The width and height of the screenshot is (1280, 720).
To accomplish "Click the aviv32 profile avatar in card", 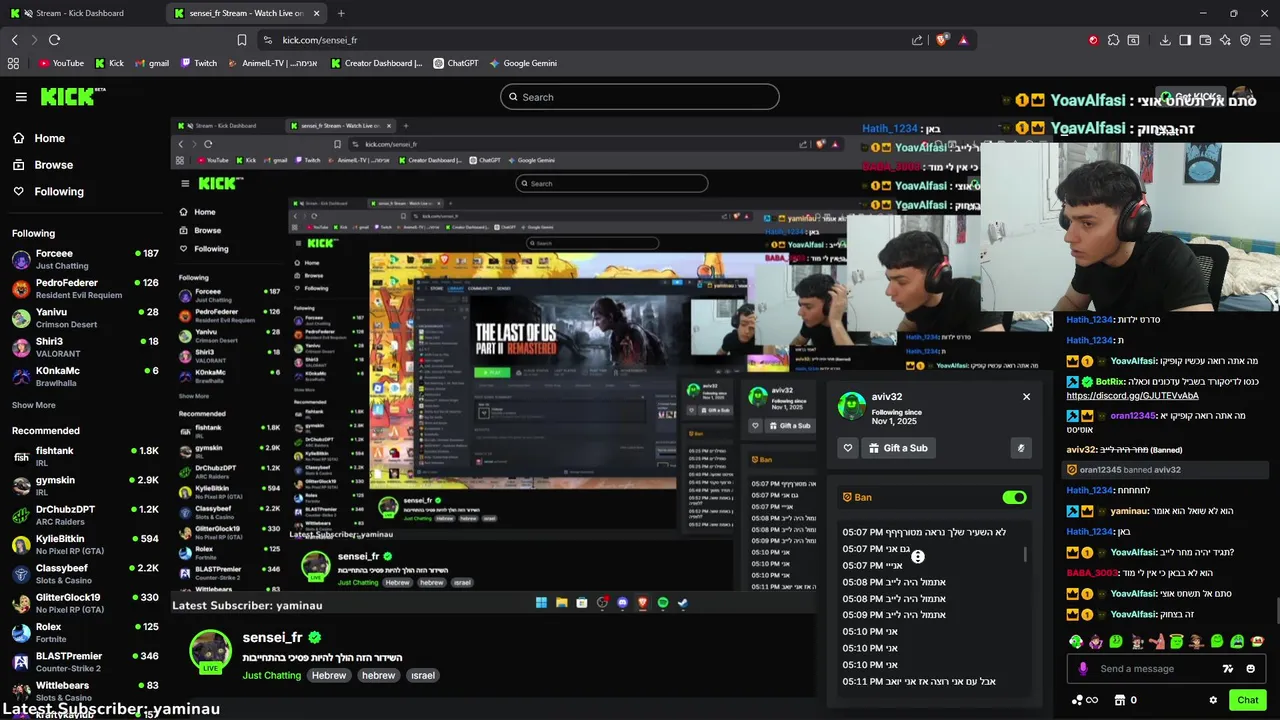I will (x=852, y=405).
